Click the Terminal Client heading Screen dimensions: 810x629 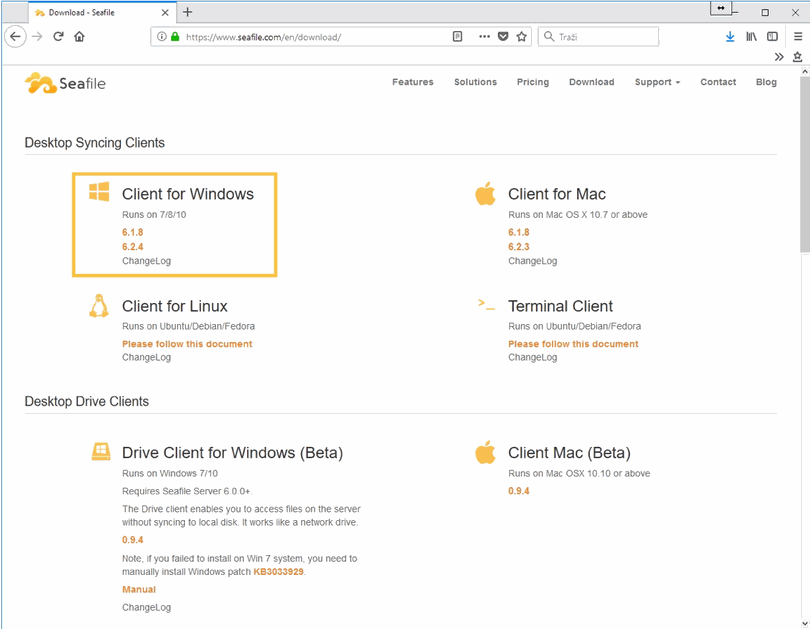560,306
